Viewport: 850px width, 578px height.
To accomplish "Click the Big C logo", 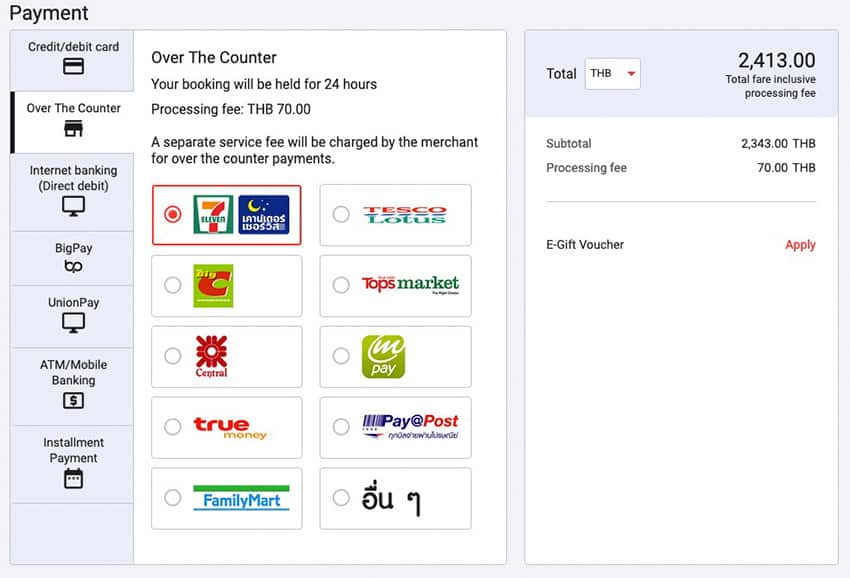I will pos(213,286).
